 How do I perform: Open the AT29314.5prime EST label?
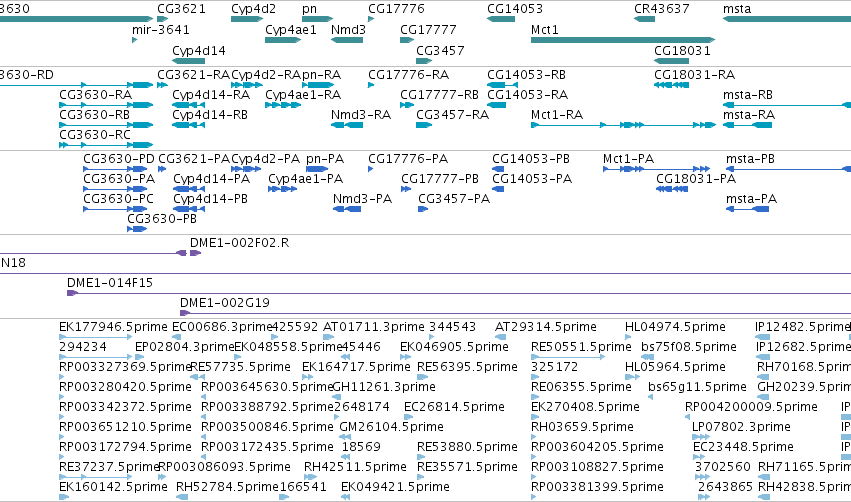coord(545,327)
